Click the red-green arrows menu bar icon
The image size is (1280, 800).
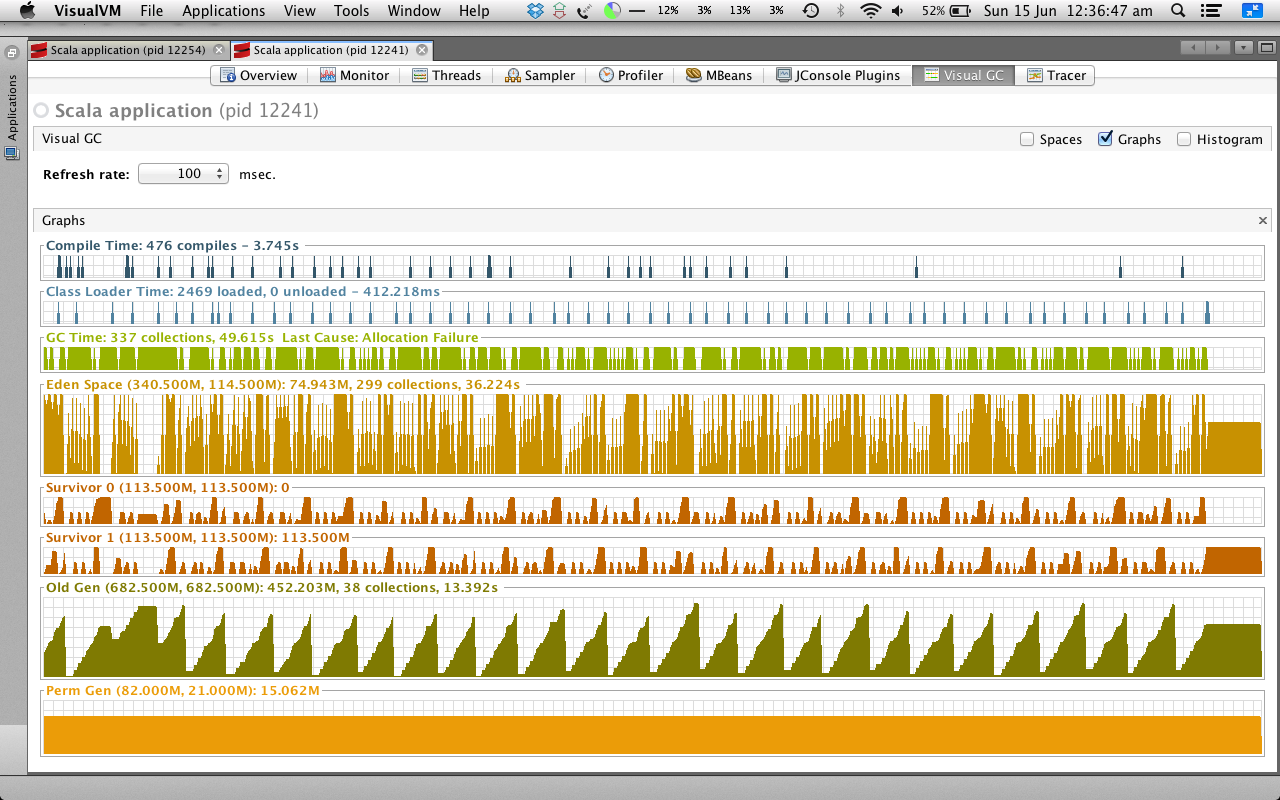pos(559,11)
